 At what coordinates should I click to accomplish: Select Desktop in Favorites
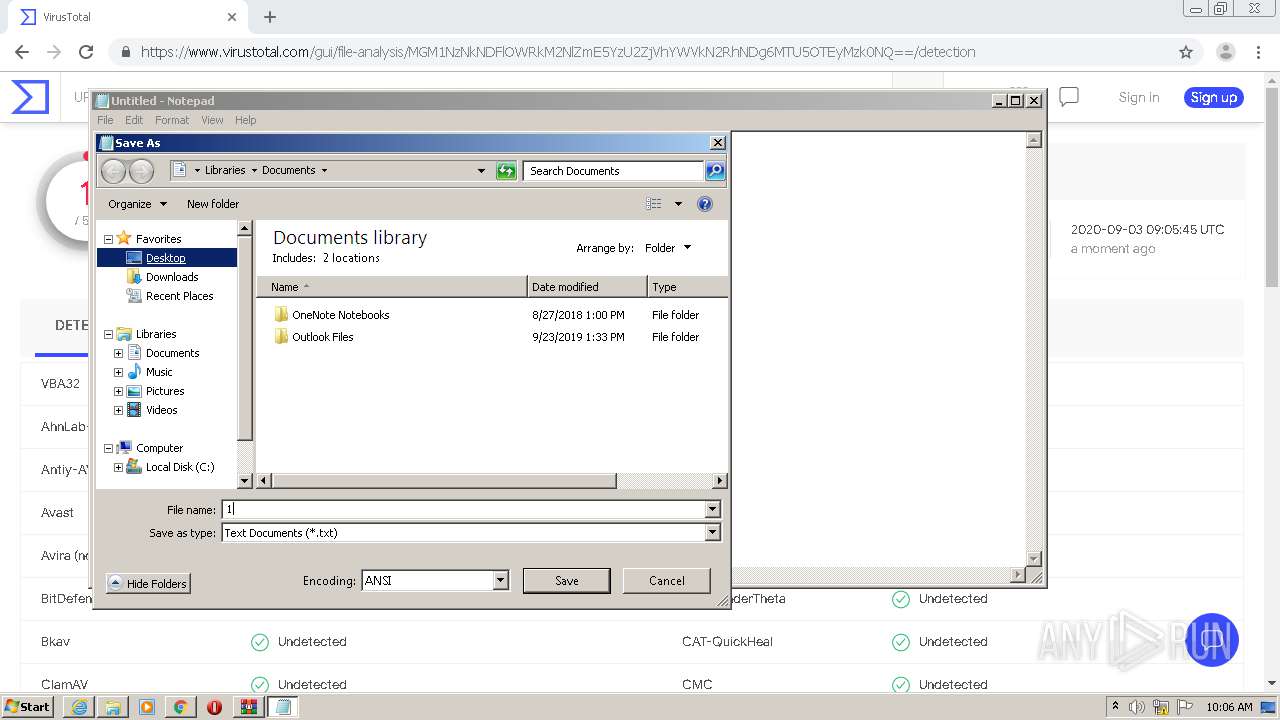click(166, 258)
